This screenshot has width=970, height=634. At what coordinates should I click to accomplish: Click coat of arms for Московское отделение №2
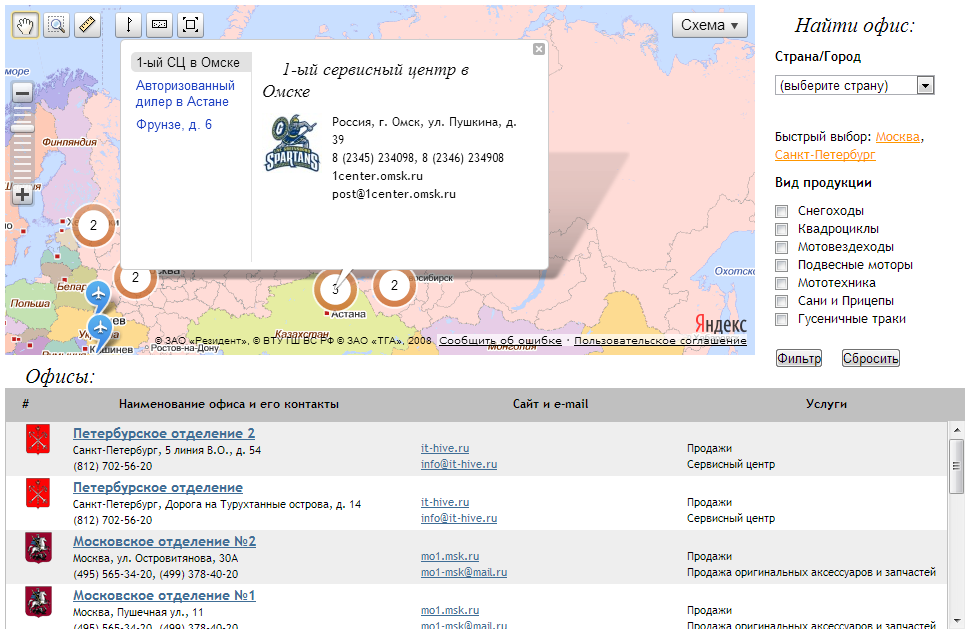tap(38, 548)
